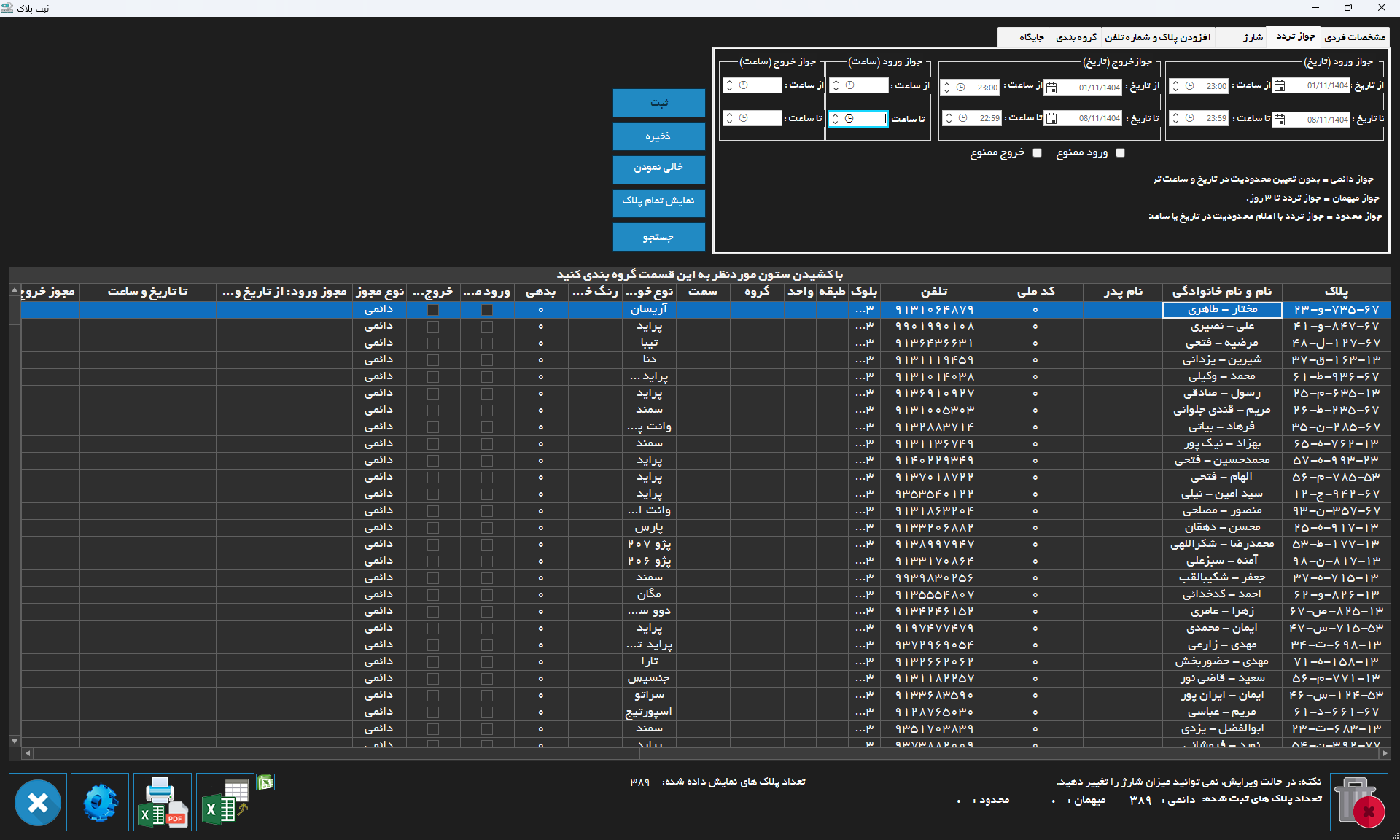Click the small green import icon
Image resolution: width=1400 pixels, height=840 pixels.
coord(265,782)
